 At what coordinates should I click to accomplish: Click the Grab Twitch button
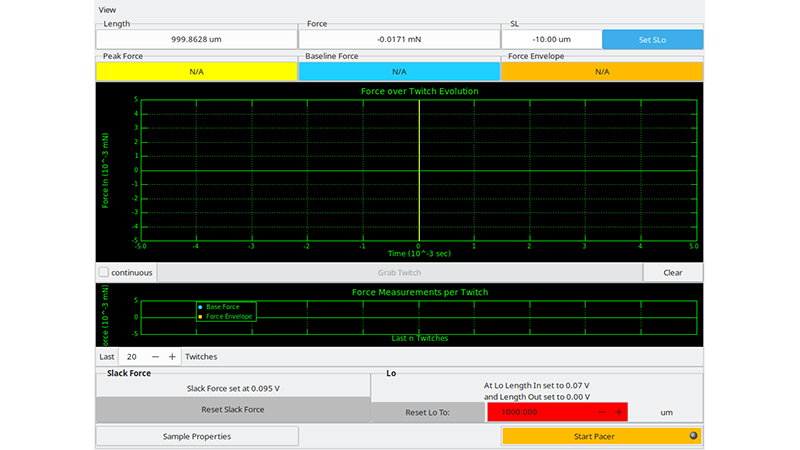[x=399, y=272]
